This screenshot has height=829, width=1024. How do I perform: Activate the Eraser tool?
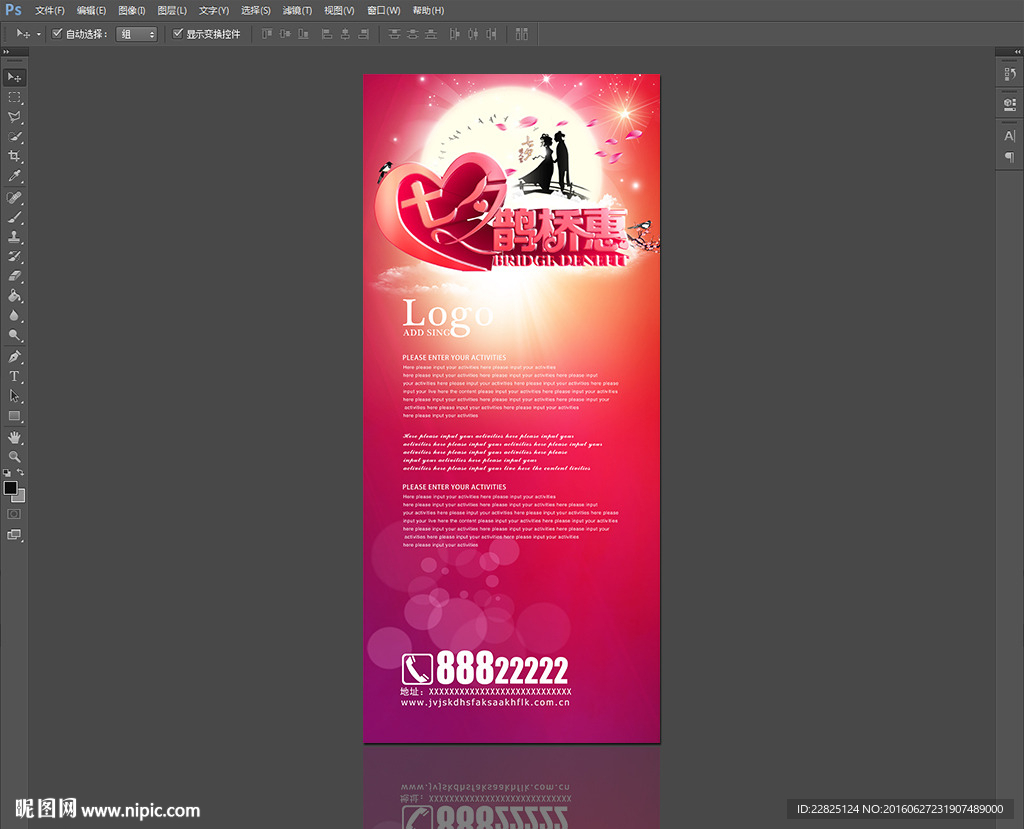[x=14, y=277]
